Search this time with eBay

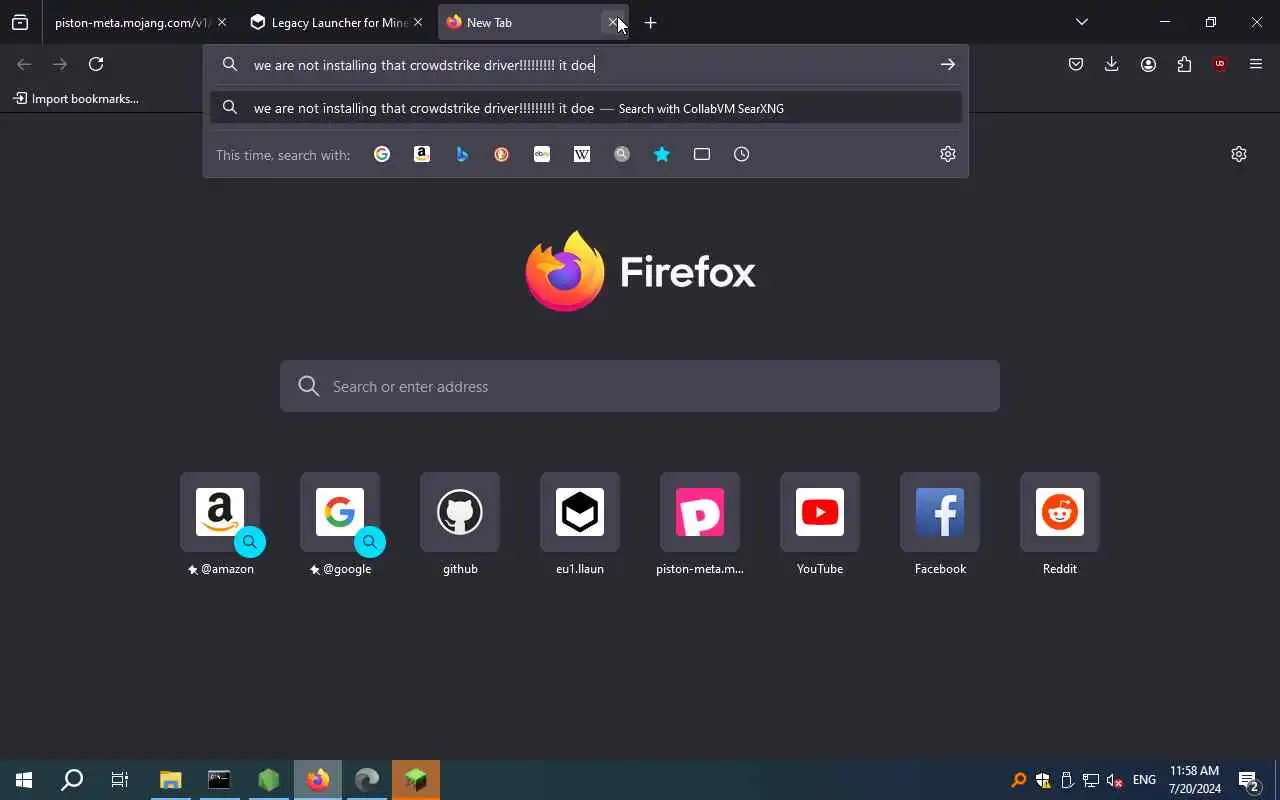click(x=542, y=154)
